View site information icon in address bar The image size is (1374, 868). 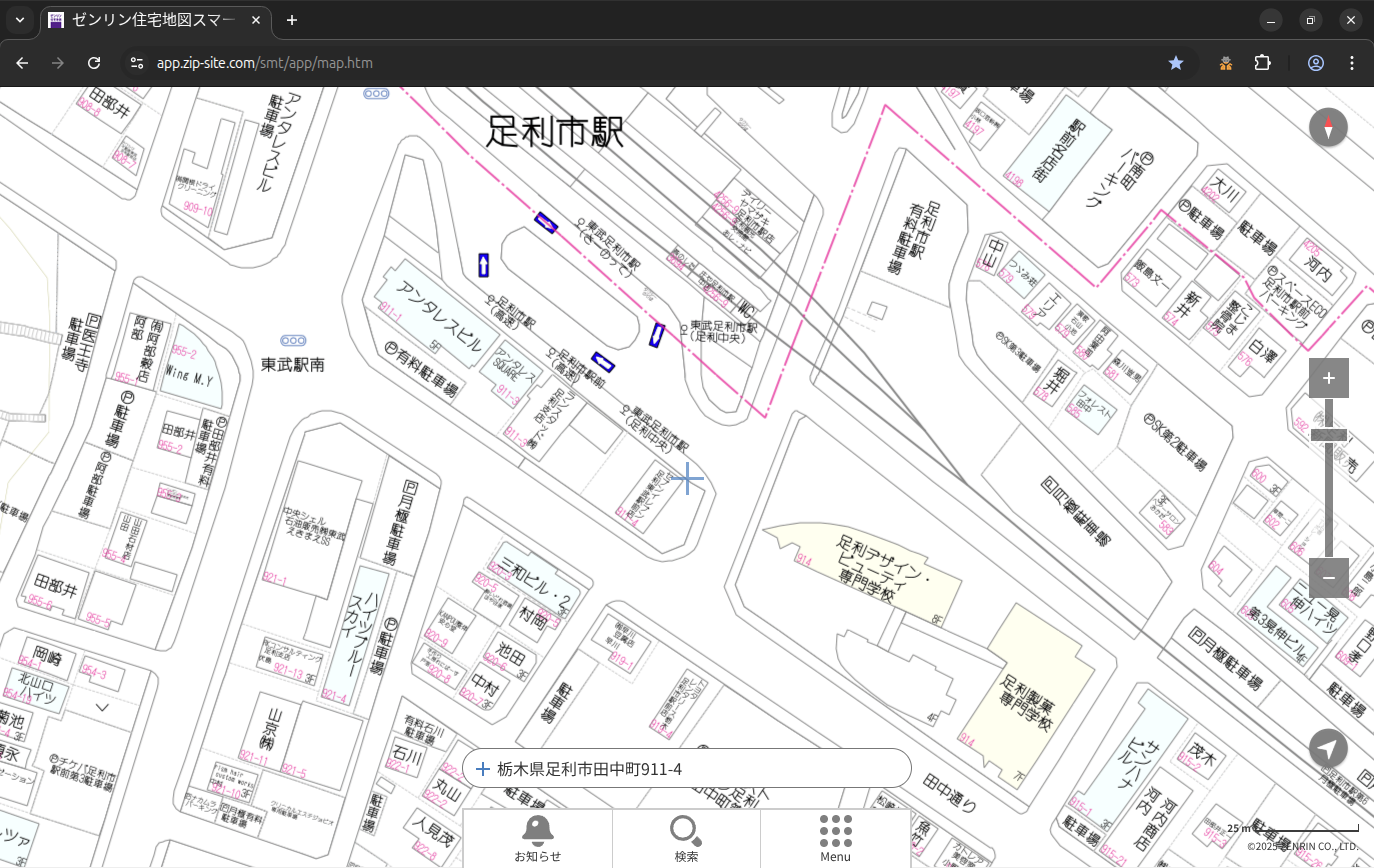coord(137,63)
